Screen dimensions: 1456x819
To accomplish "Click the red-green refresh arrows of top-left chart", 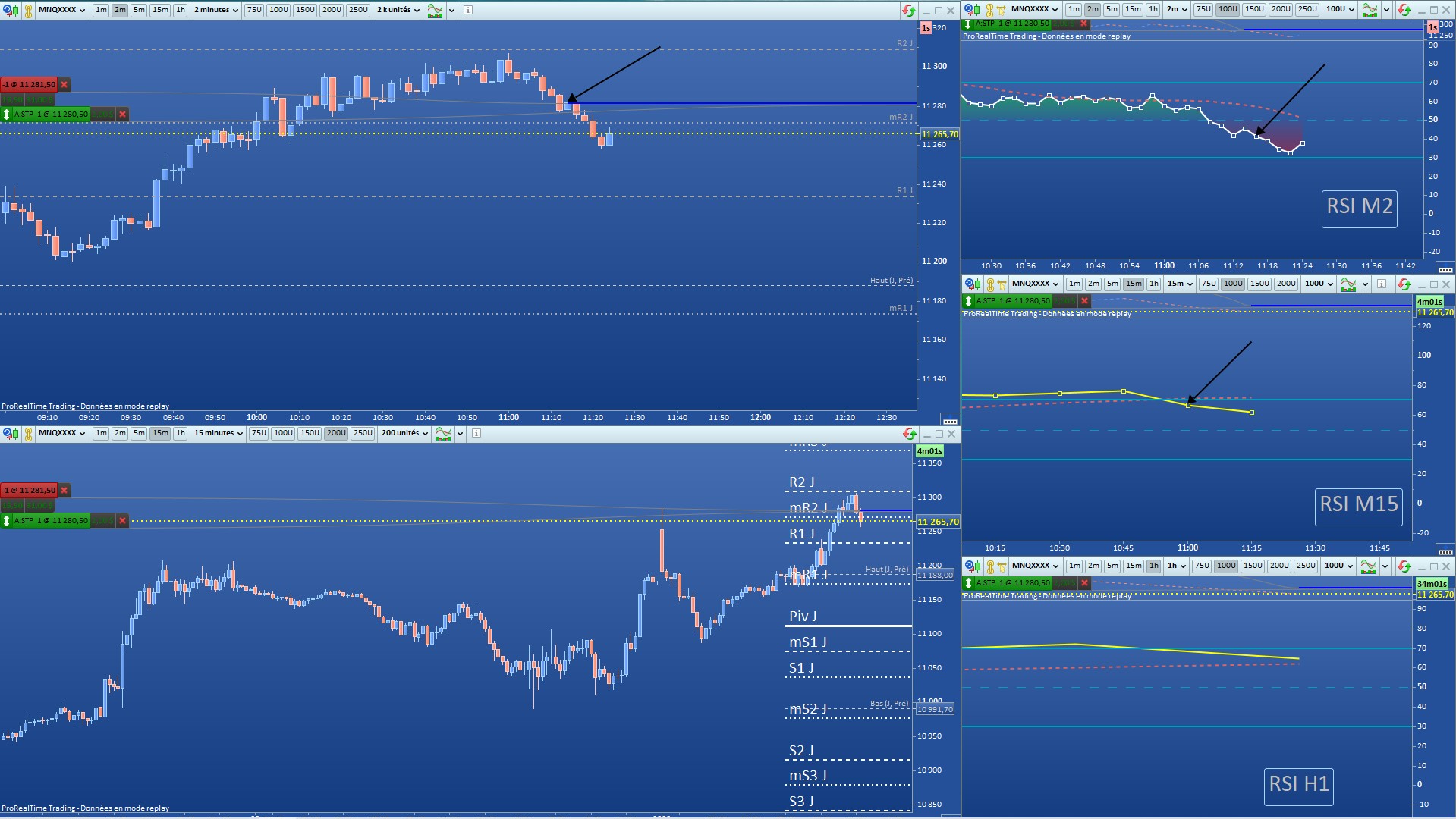I will pos(908,11).
